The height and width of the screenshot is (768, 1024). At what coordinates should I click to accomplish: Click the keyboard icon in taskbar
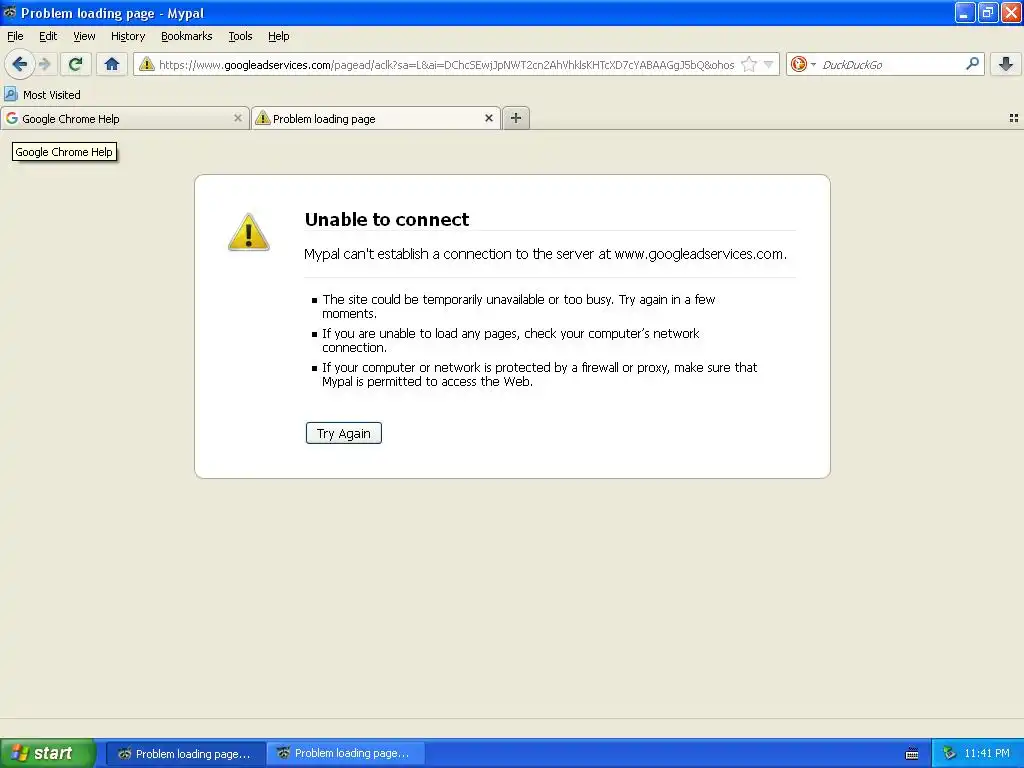tap(912, 754)
